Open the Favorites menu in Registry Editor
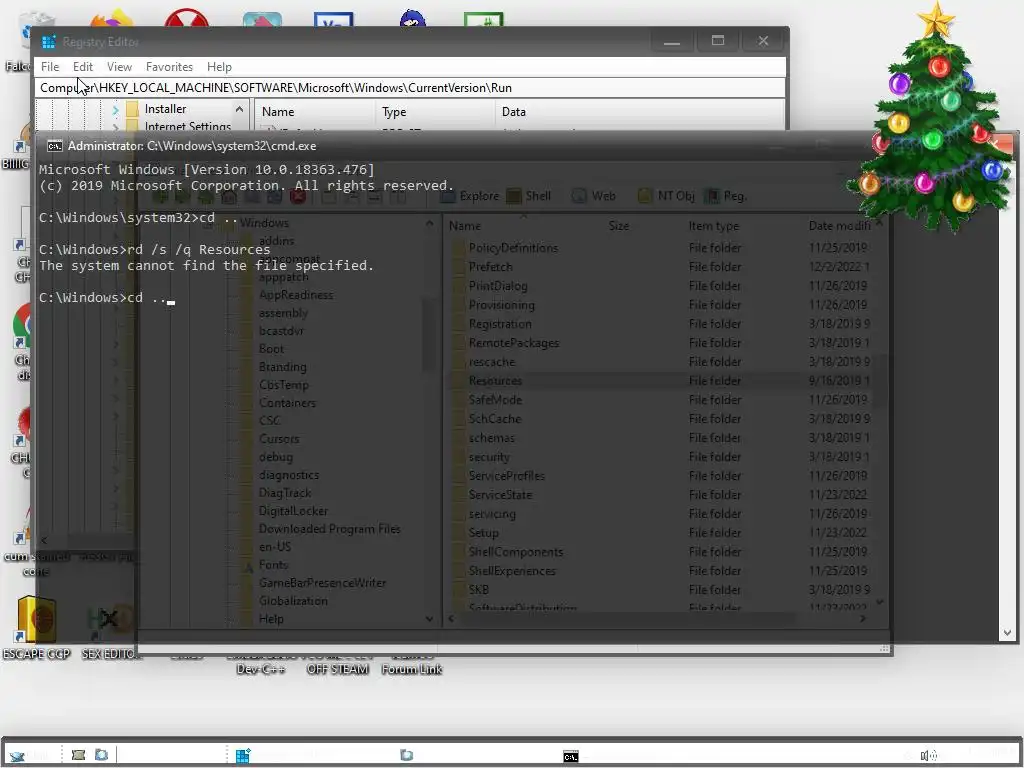The width and height of the screenshot is (1024, 768). click(x=169, y=67)
